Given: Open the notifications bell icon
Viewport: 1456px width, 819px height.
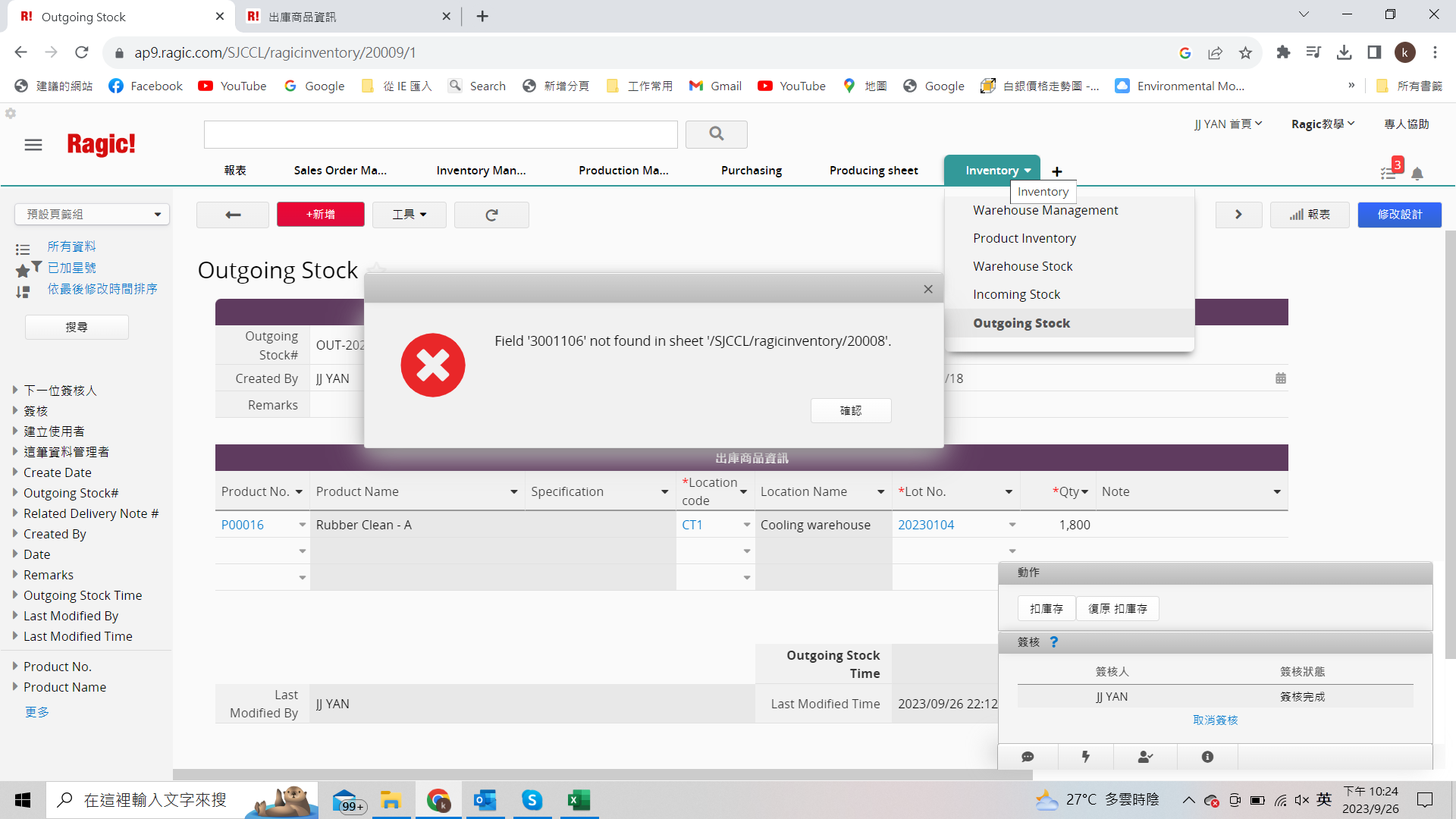Looking at the screenshot, I should click(x=1417, y=174).
